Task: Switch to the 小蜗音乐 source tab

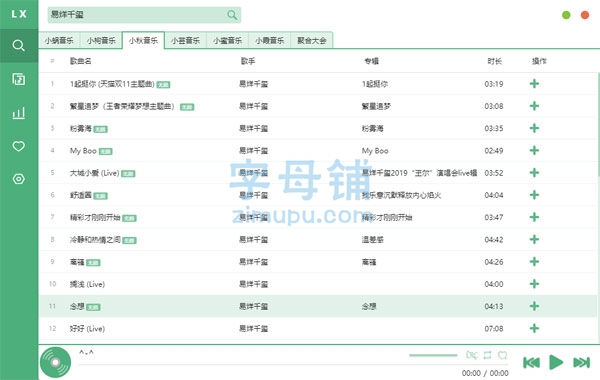Action: click(59, 41)
